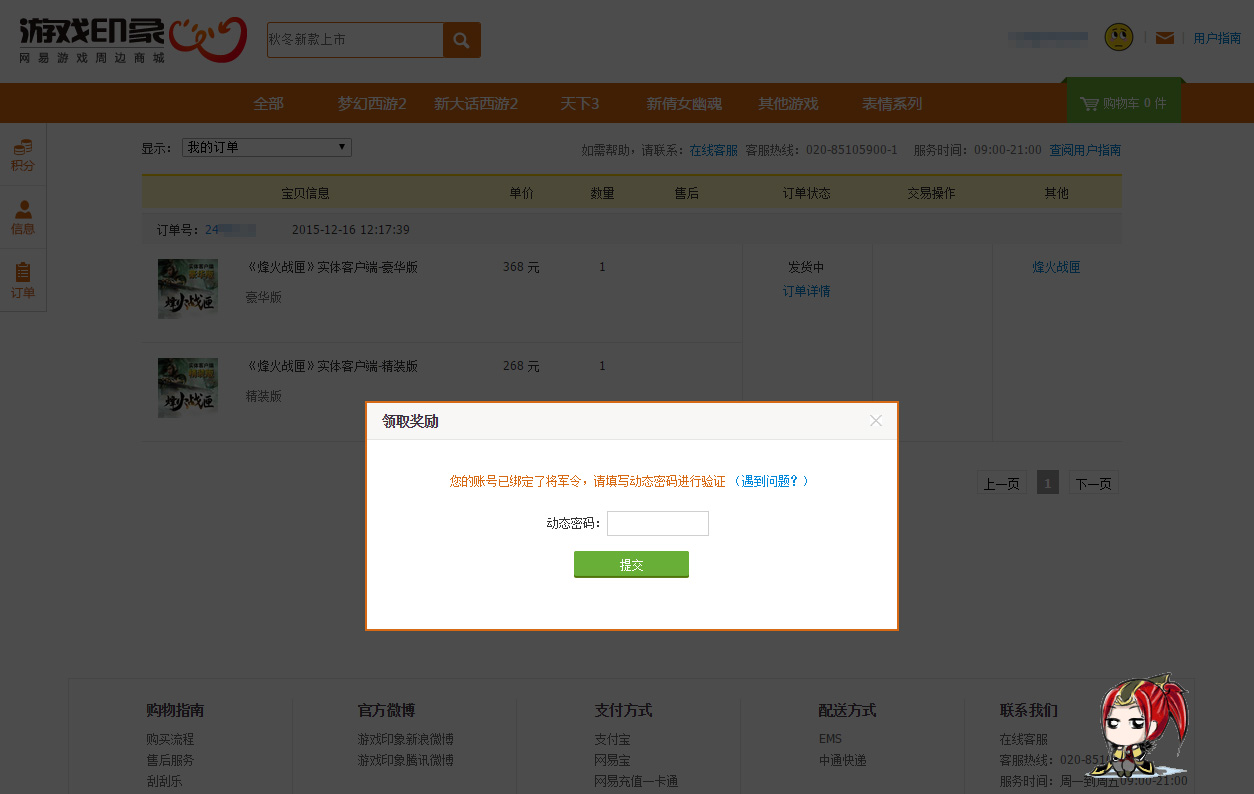The height and width of the screenshot is (794, 1254).
Task: Click the green 提交 button
Action: pyautogui.click(x=631, y=565)
